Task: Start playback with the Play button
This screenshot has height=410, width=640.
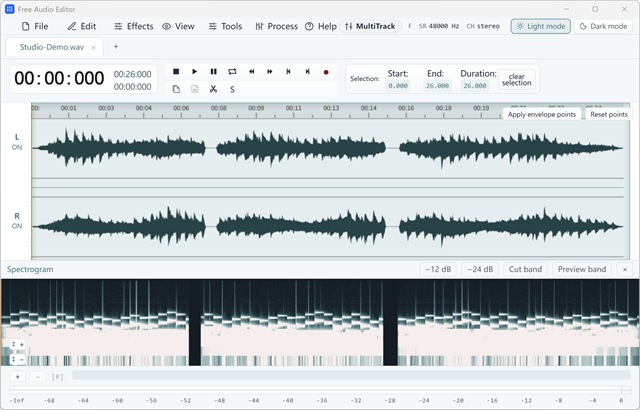Action: (195, 71)
